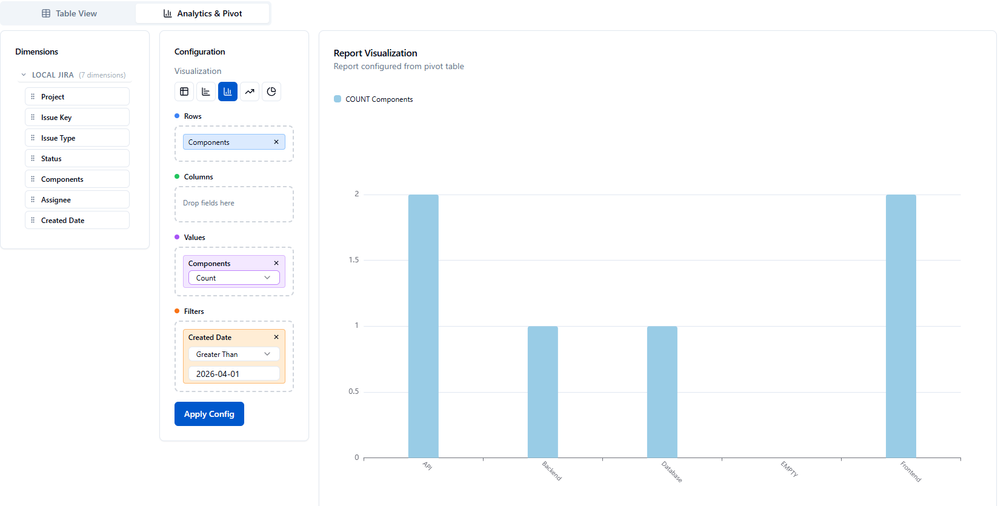This screenshot has height=506, width=998.
Task: Click the Components label in Dimensions list
Action: coord(62,179)
